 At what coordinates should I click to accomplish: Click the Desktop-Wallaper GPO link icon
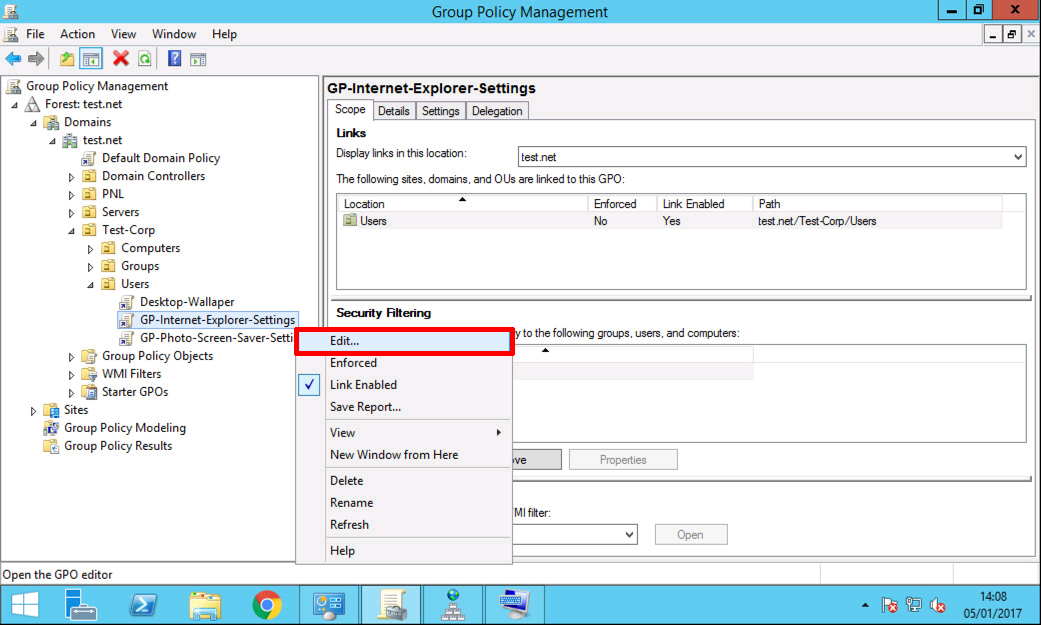point(126,302)
